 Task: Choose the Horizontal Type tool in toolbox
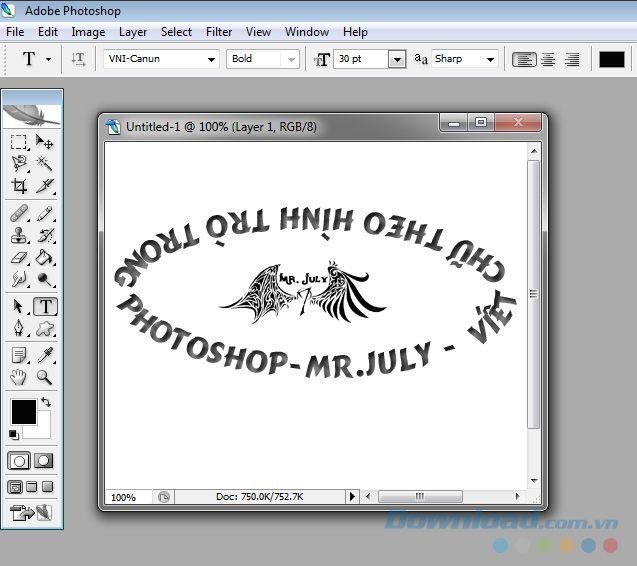(45, 307)
